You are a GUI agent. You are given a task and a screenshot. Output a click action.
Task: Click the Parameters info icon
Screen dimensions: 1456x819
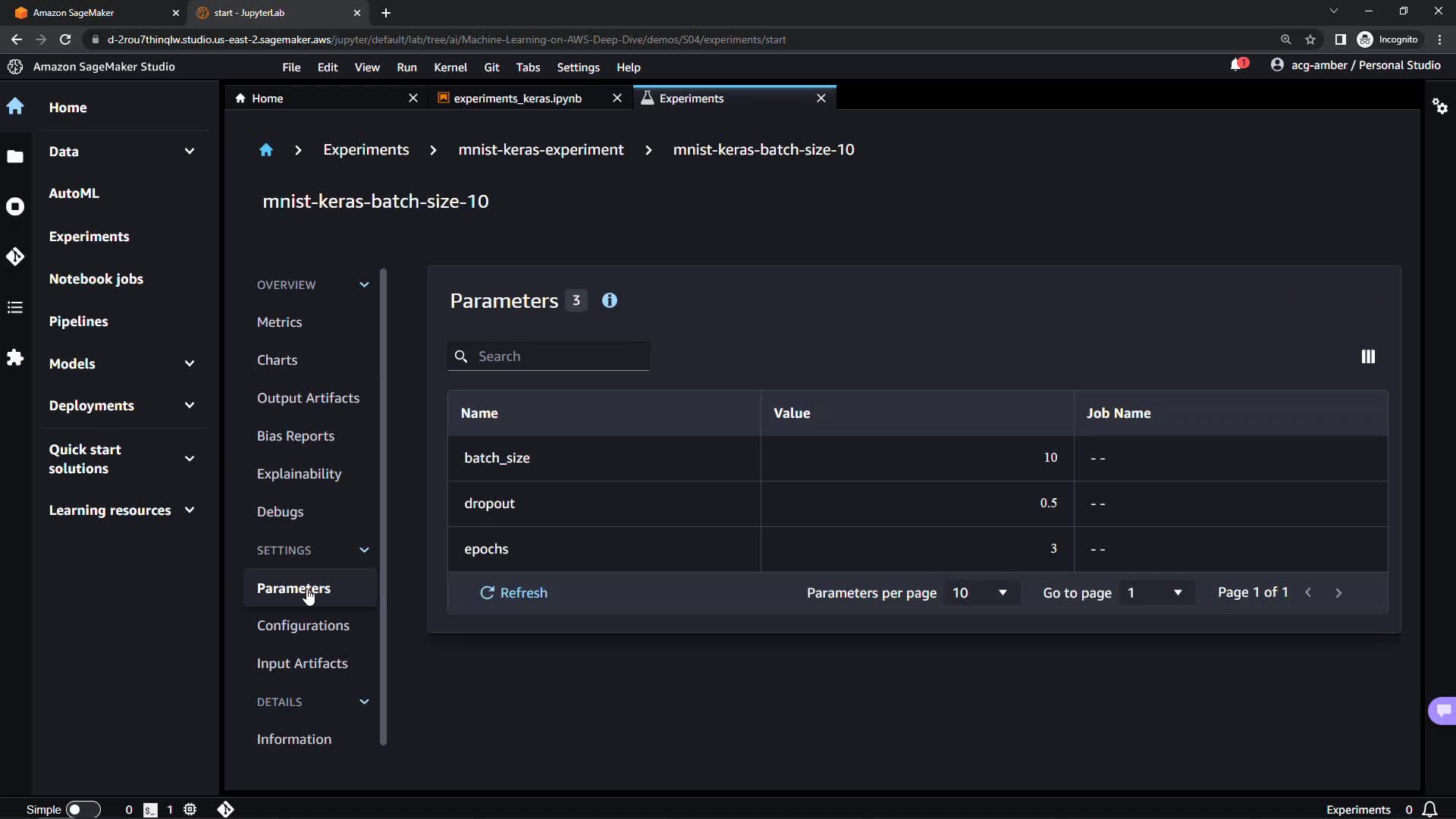[x=609, y=300]
